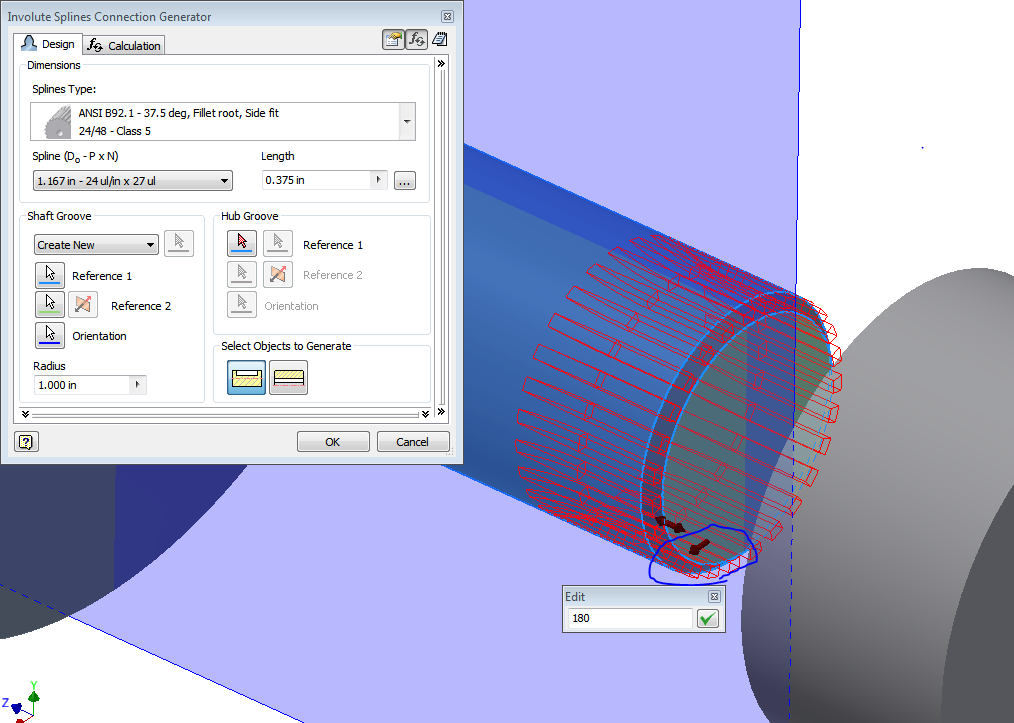Click the splines type preview image
This screenshot has height=723, width=1014.
pos(57,120)
